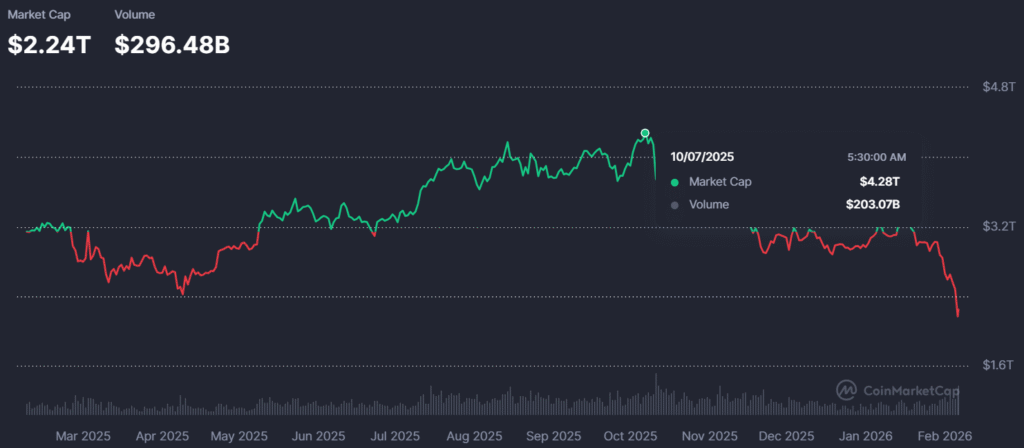The width and height of the screenshot is (1024, 448).
Task: Click the highlighted peak marker on chart
Action: click(645, 133)
